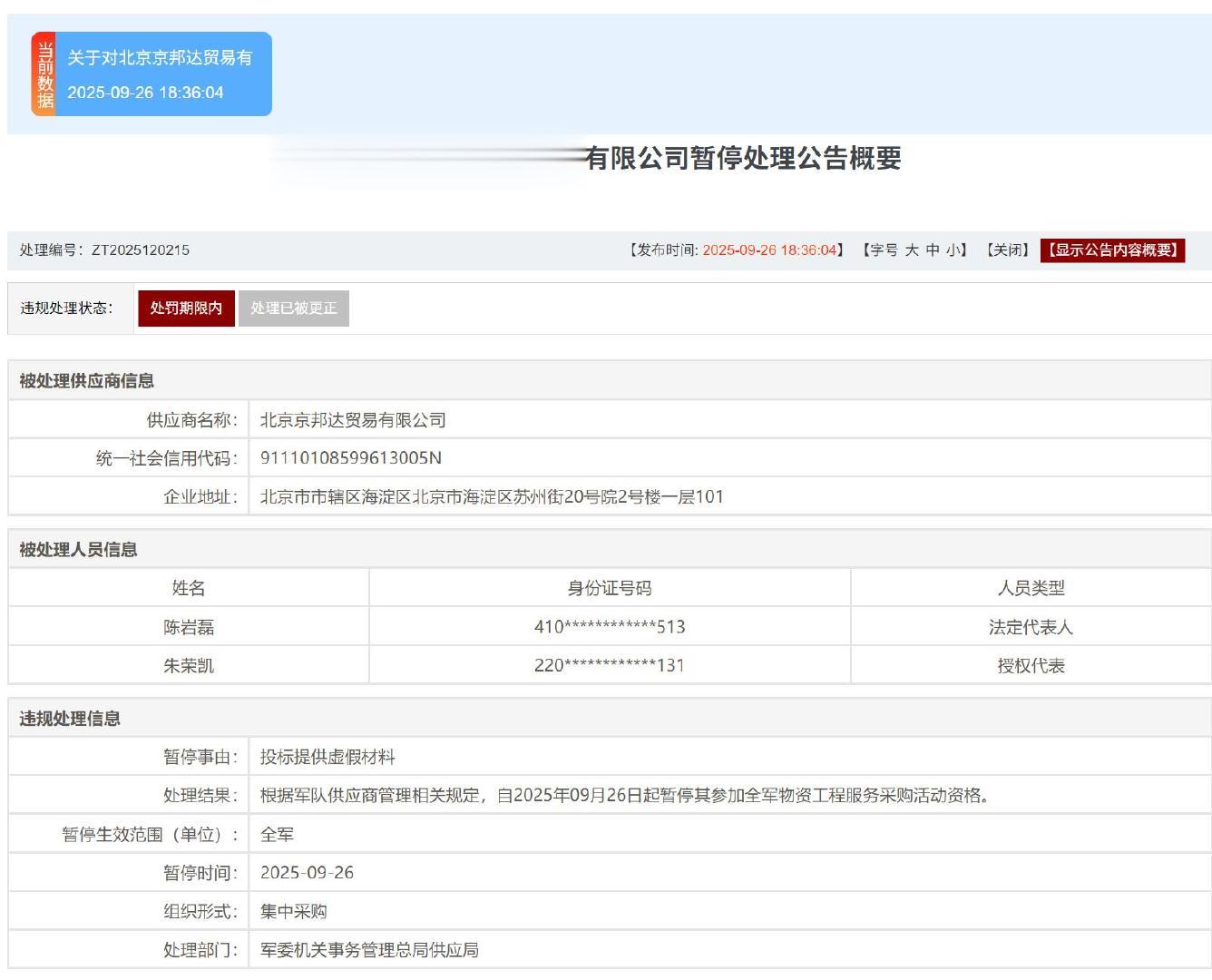Click 显示公告内容概要 red button
Viewport: 1212px width, 980px height.
click(x=1112, y=250)
